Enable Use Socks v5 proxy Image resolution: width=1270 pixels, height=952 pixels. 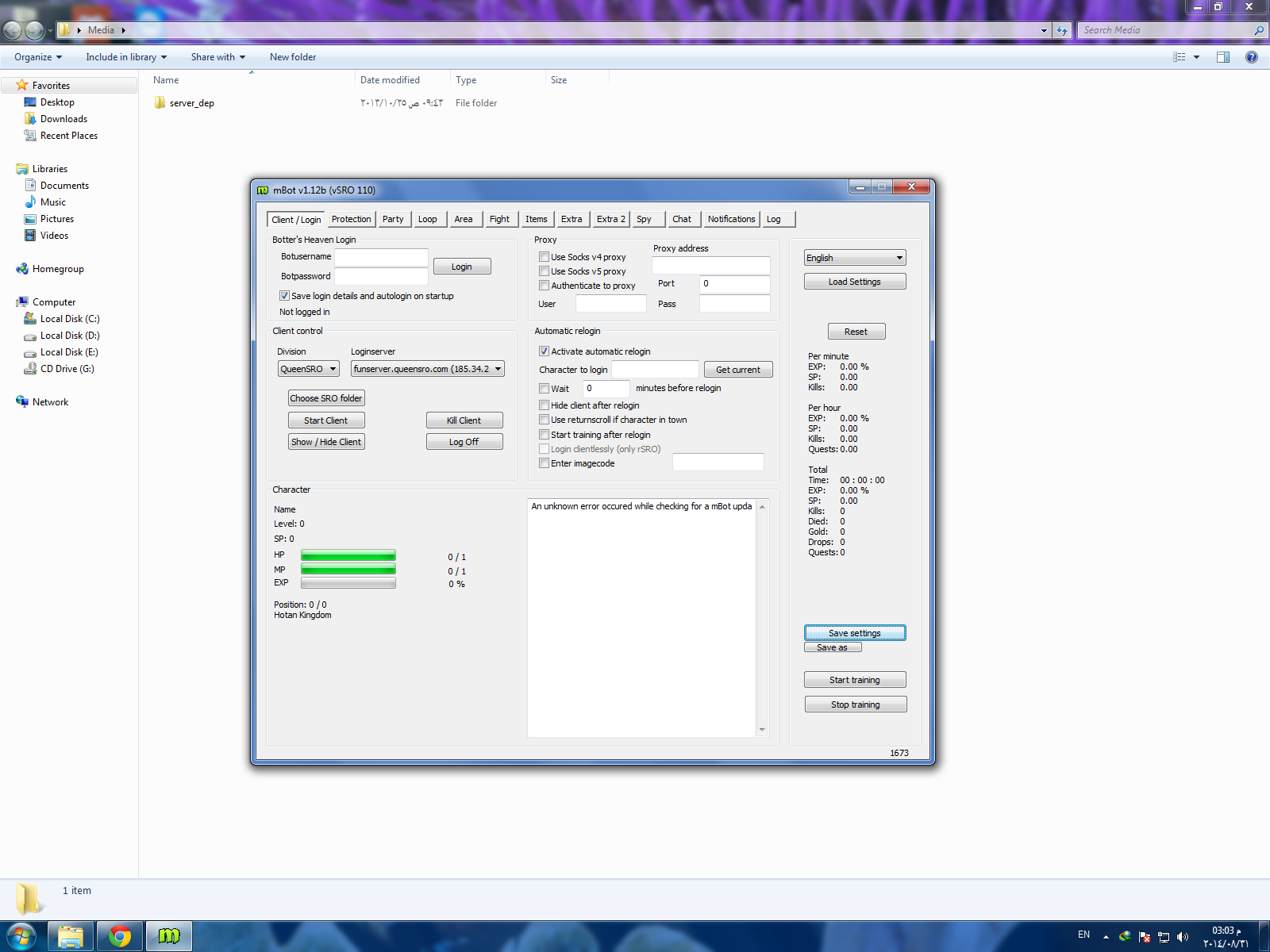coord(544,271)
